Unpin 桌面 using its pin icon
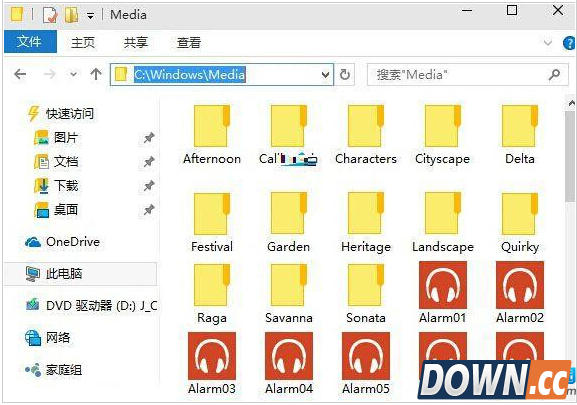577x405 pixels. 149,210
